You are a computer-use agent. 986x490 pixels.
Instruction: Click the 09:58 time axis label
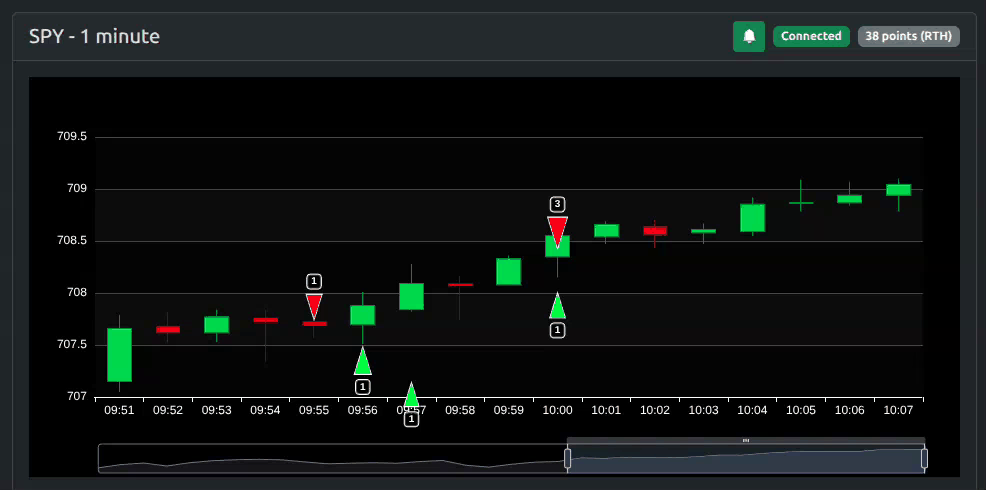coord(460,410)
